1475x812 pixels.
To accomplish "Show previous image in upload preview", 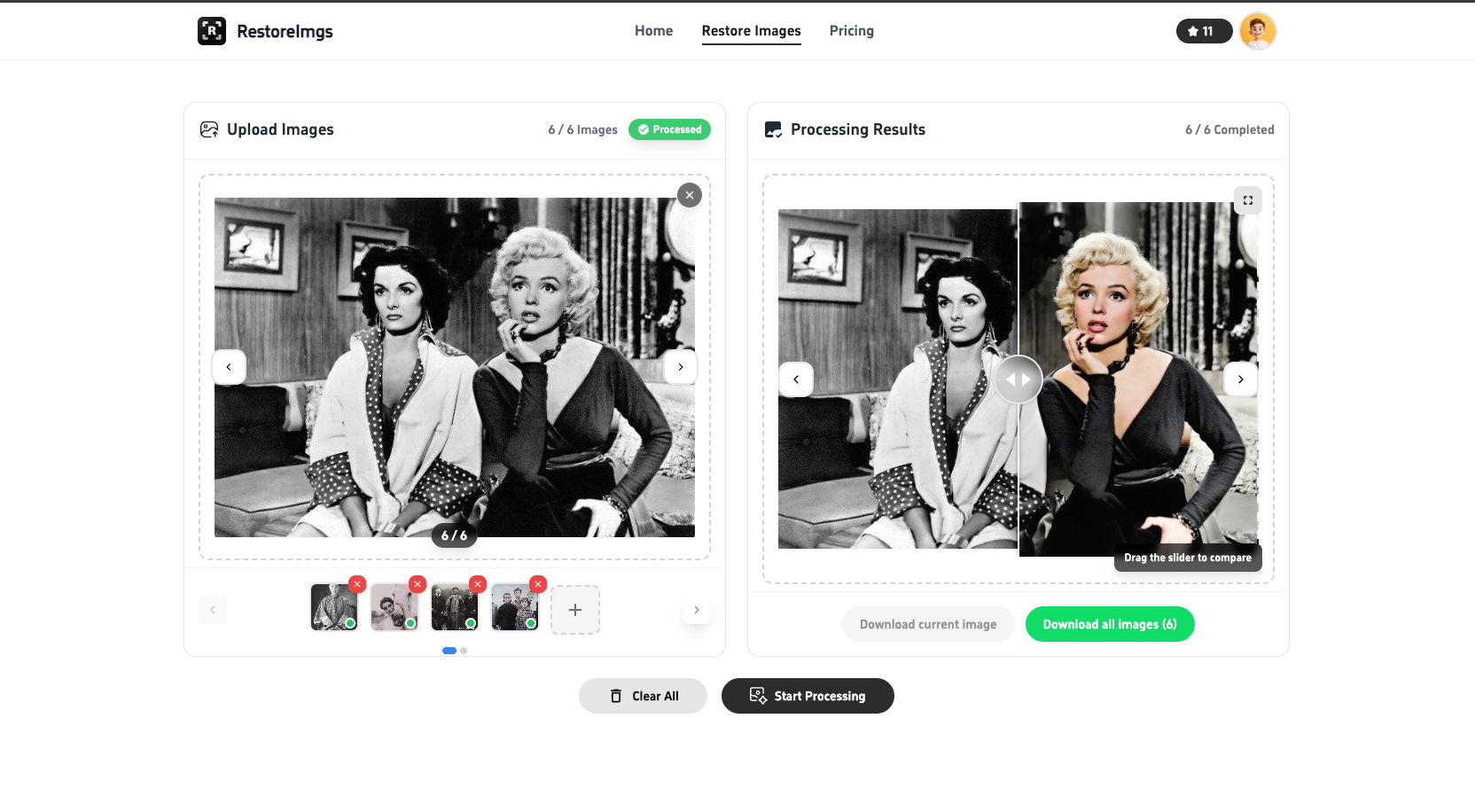I will pos(229,367).
